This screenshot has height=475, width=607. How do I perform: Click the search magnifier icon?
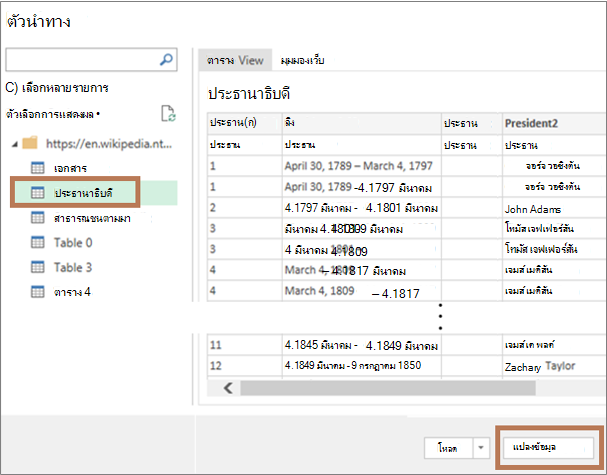click(x=166, y=60)
